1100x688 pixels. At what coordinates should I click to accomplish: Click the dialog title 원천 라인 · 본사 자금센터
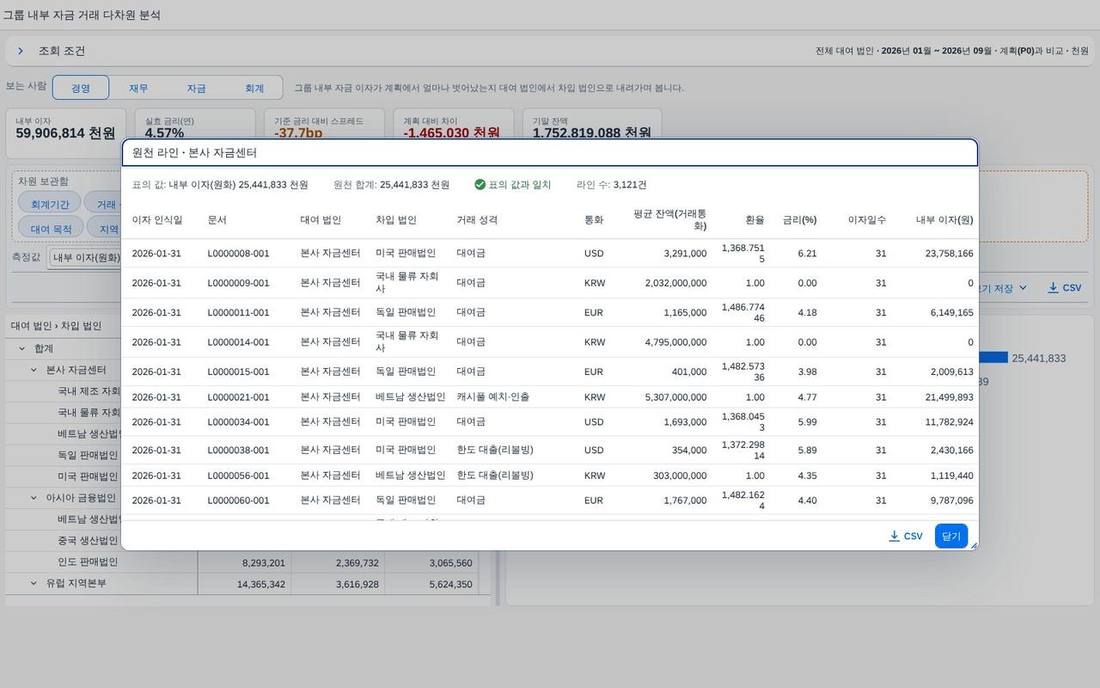[x=194, y=153]
